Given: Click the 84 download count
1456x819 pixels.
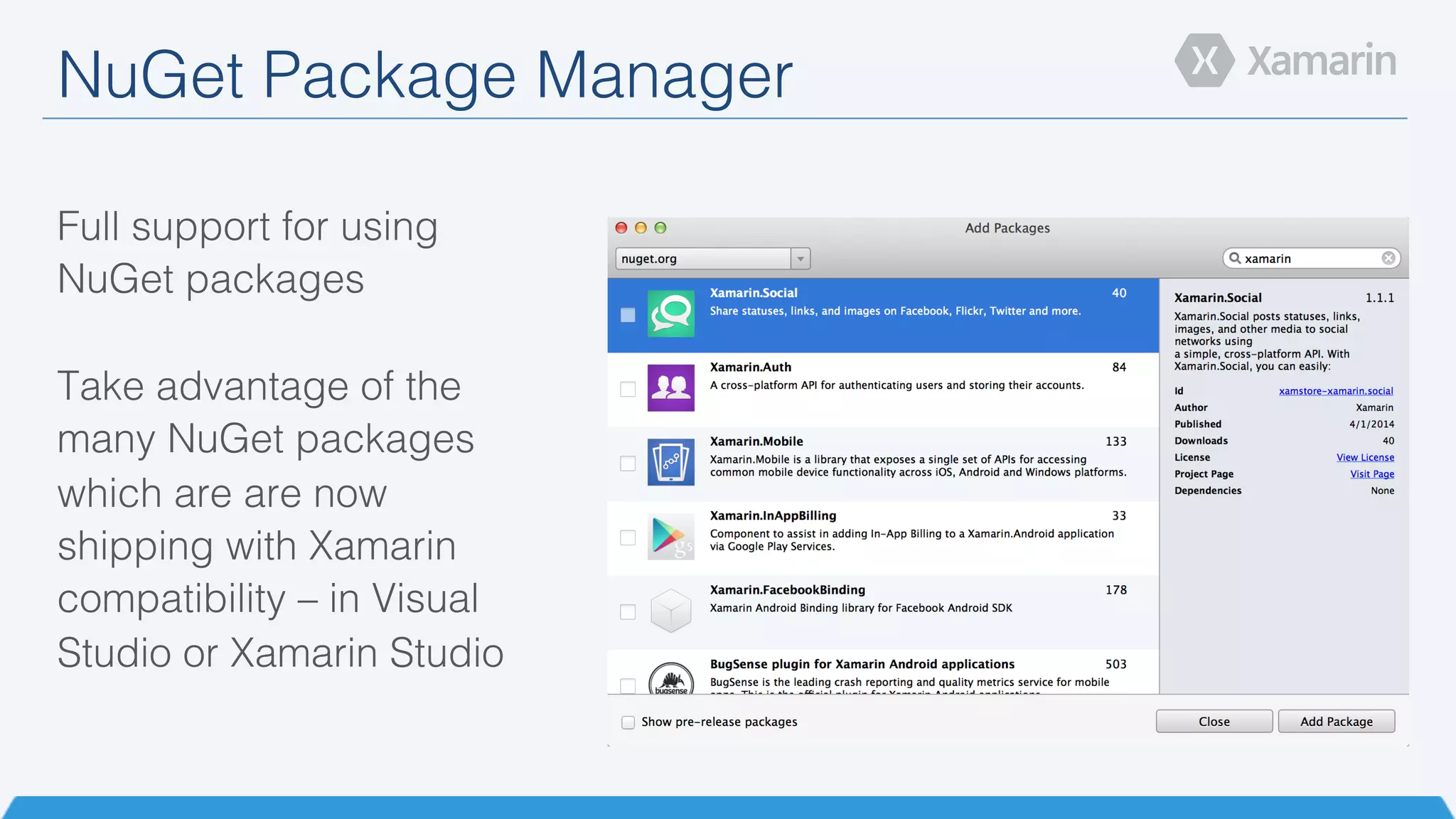Looking at the screenshot, I should pyautogui.click(x=1119, y=367).
